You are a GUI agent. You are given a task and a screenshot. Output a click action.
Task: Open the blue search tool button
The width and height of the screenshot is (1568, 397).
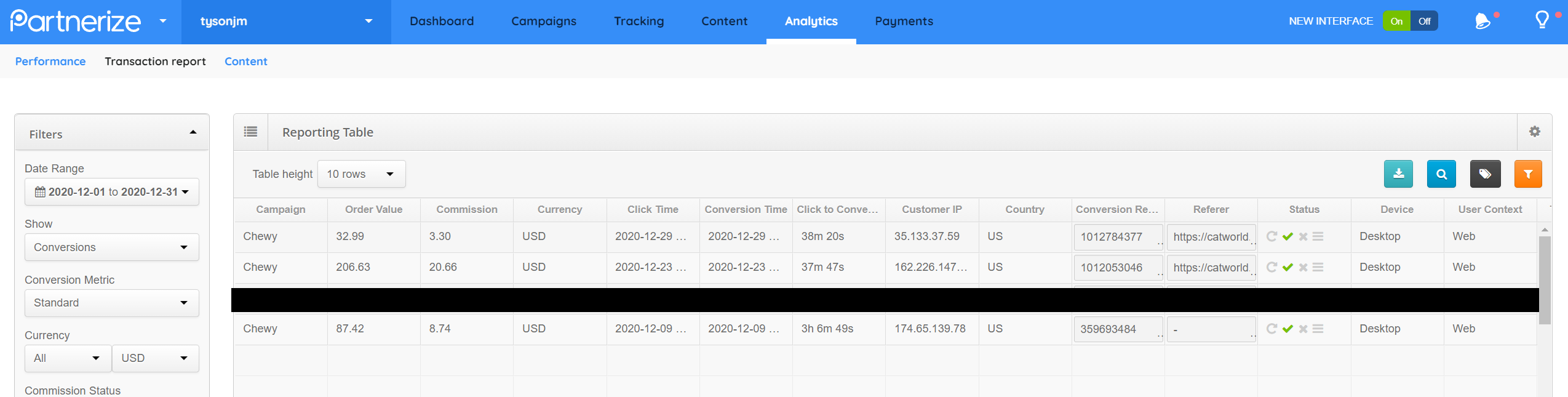1441,174
